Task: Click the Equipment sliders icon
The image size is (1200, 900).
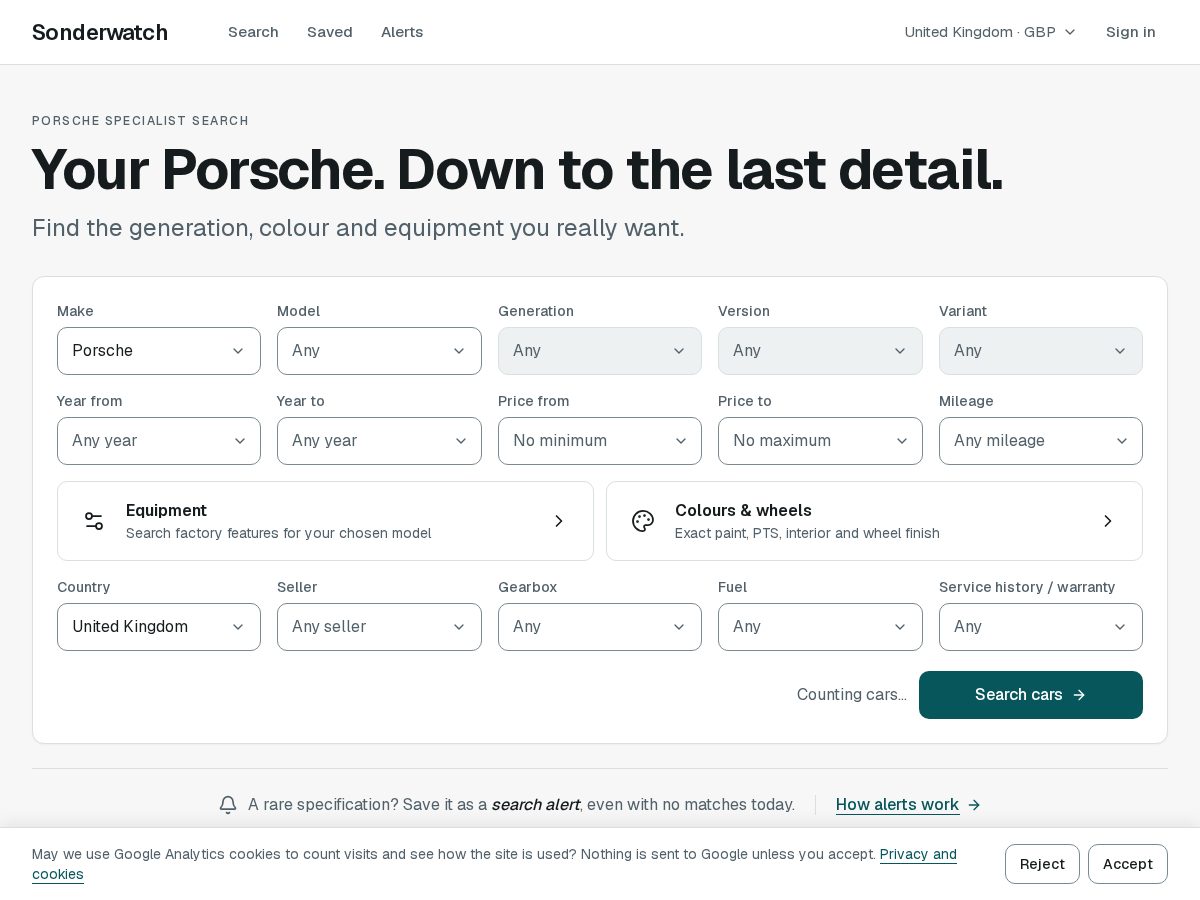Action: click(x=94, y=521)
